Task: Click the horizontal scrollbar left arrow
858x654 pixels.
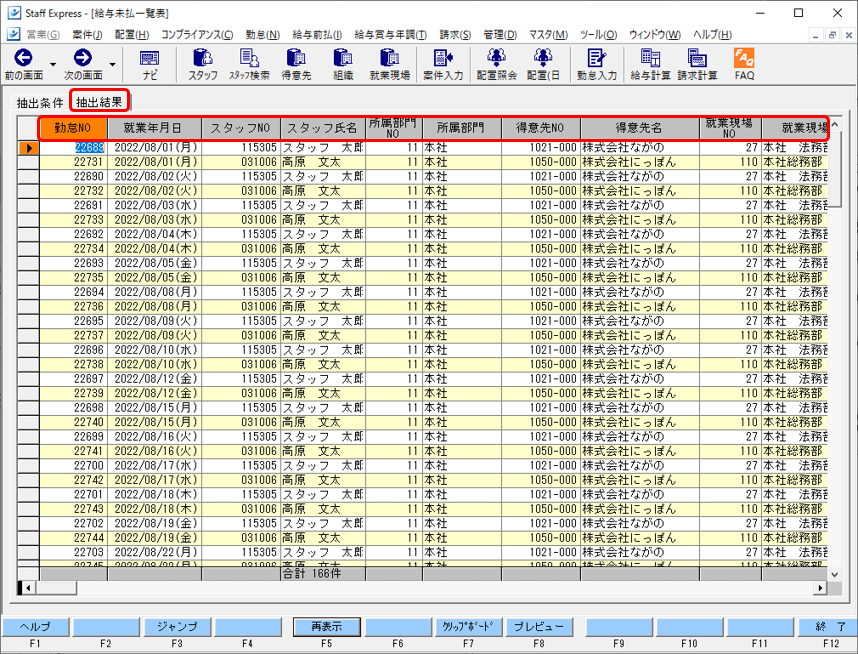Action: tap(27, 588)
